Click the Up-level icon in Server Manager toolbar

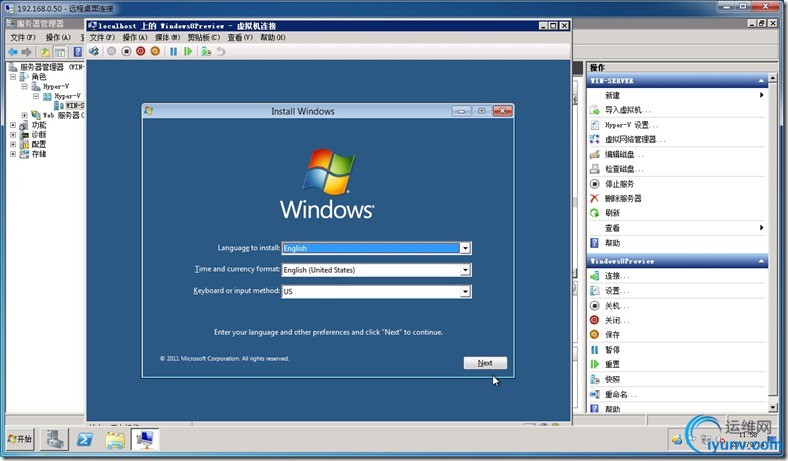tap(45, 52)
